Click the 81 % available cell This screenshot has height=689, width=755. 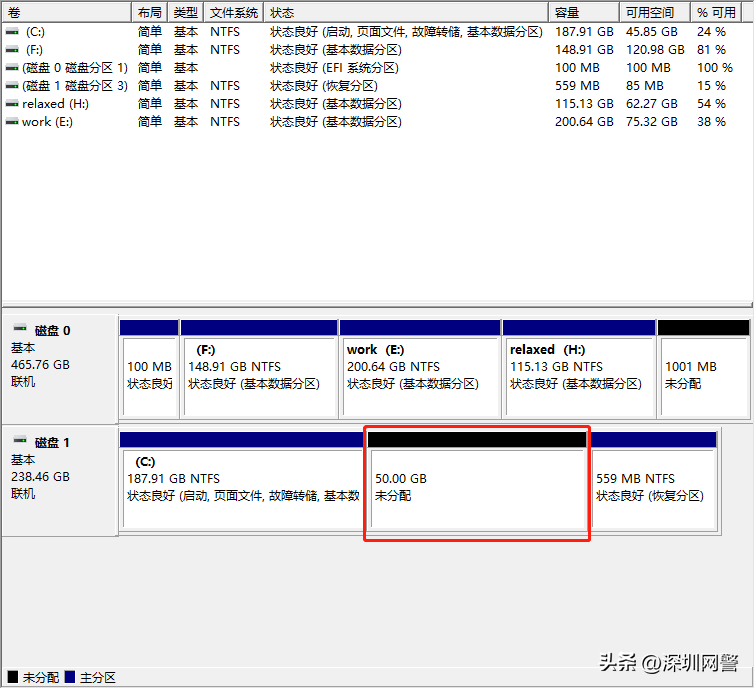pos(711,50)
